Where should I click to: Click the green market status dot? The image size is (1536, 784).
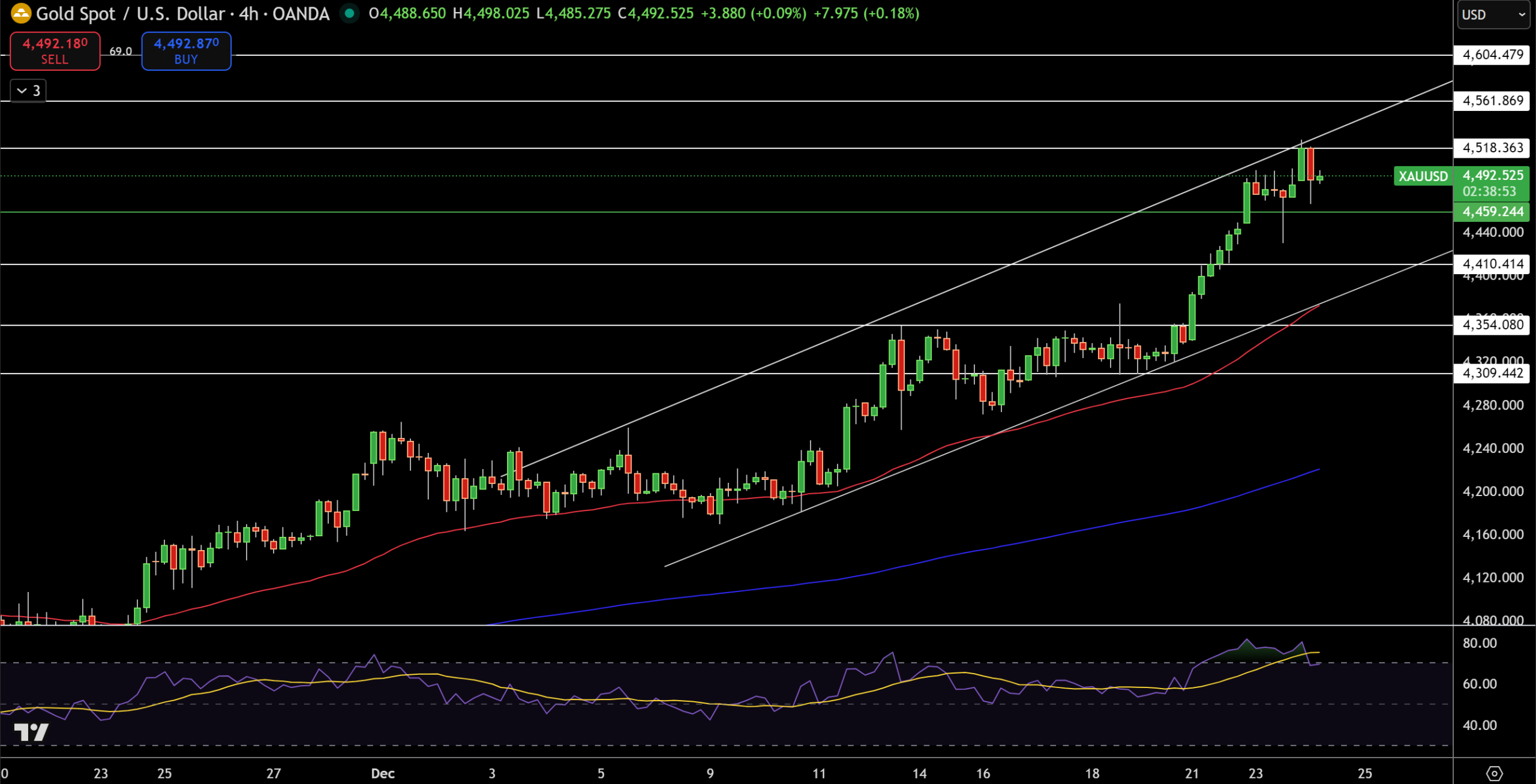coord(349,13)
